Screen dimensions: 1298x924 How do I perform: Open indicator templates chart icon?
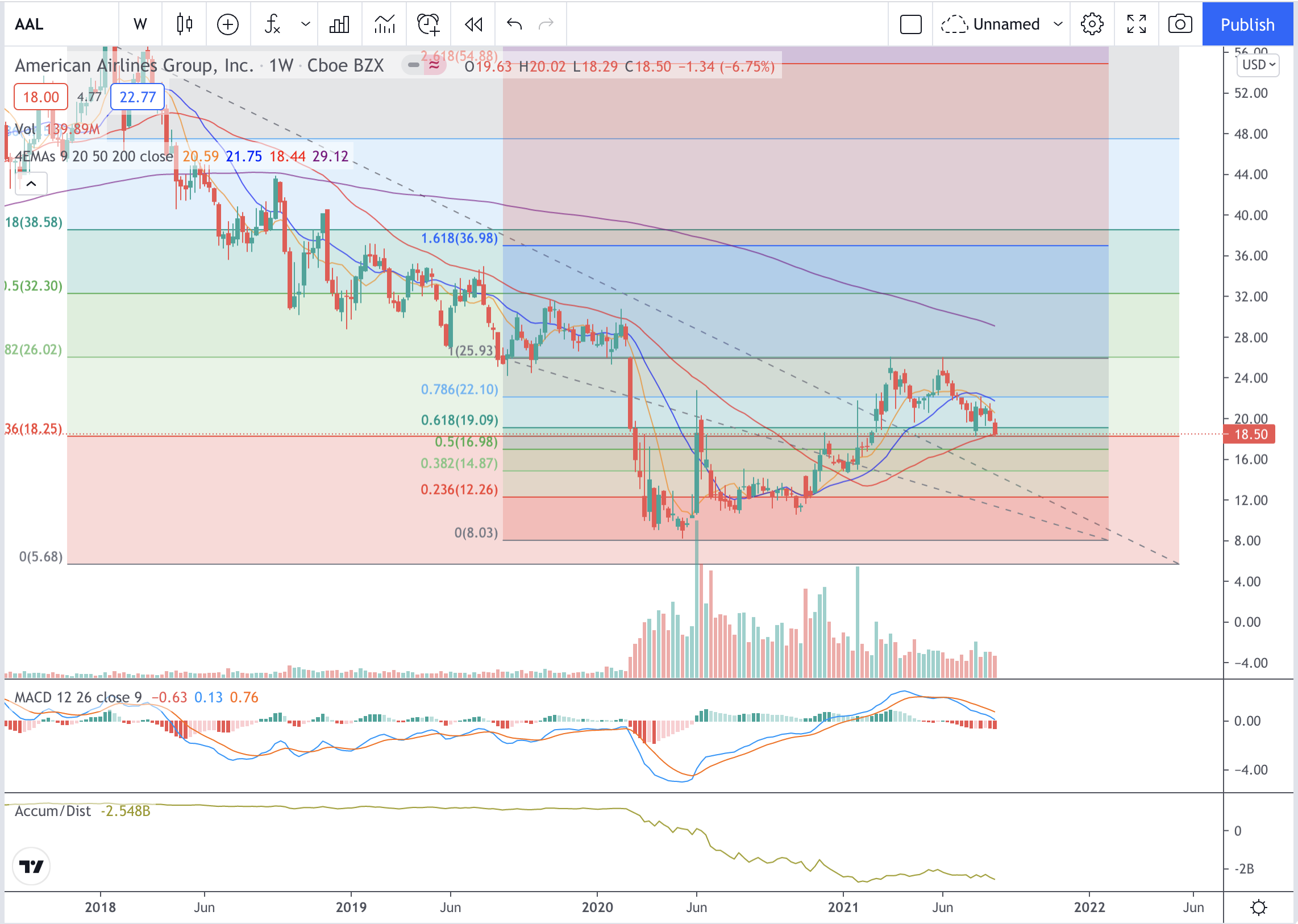click(385, 24)
